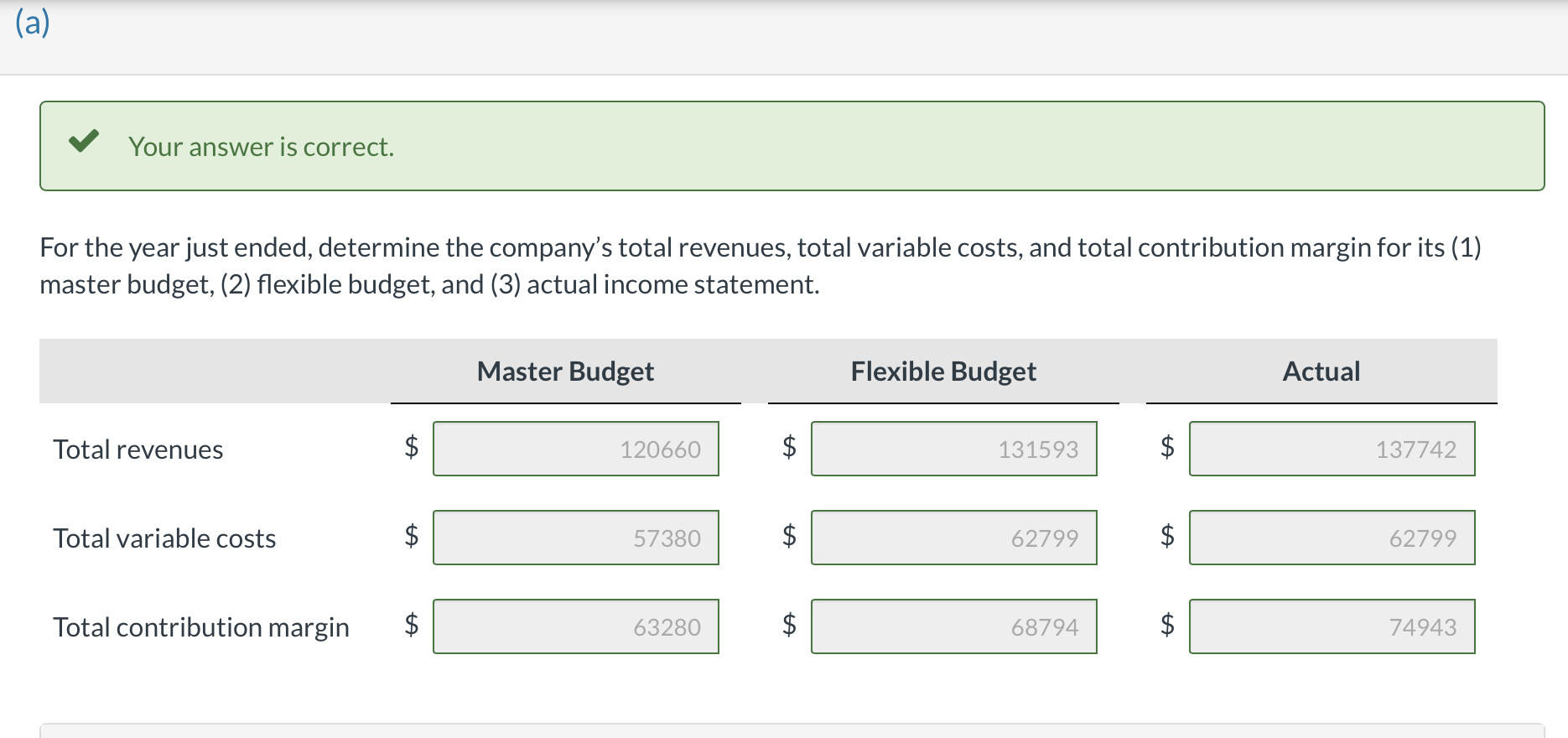Focus Flexible Budget contribution margin field

pyautogui.click(x=953, y=627)
